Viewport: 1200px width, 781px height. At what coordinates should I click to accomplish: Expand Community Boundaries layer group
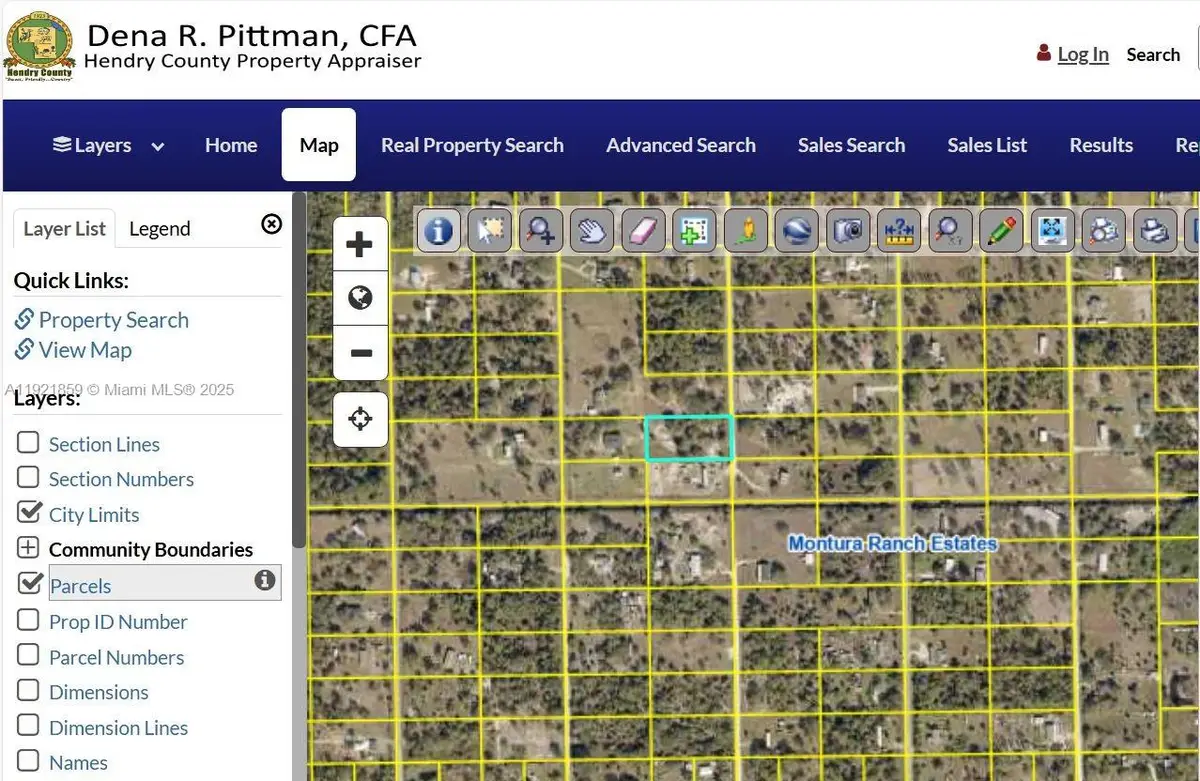click(x=27, y=547)
